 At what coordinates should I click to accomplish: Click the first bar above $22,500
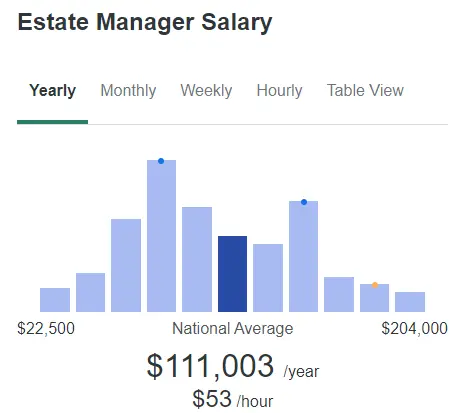(55, 300)
